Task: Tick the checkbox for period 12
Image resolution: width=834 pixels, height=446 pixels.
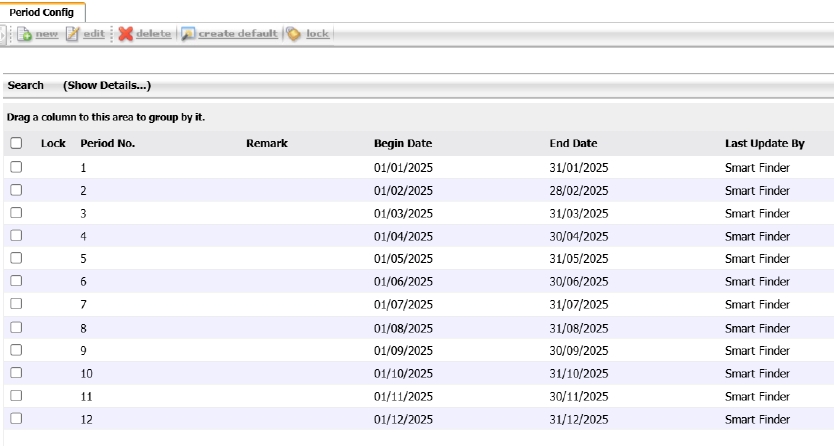Action: [x=16, y=419]
